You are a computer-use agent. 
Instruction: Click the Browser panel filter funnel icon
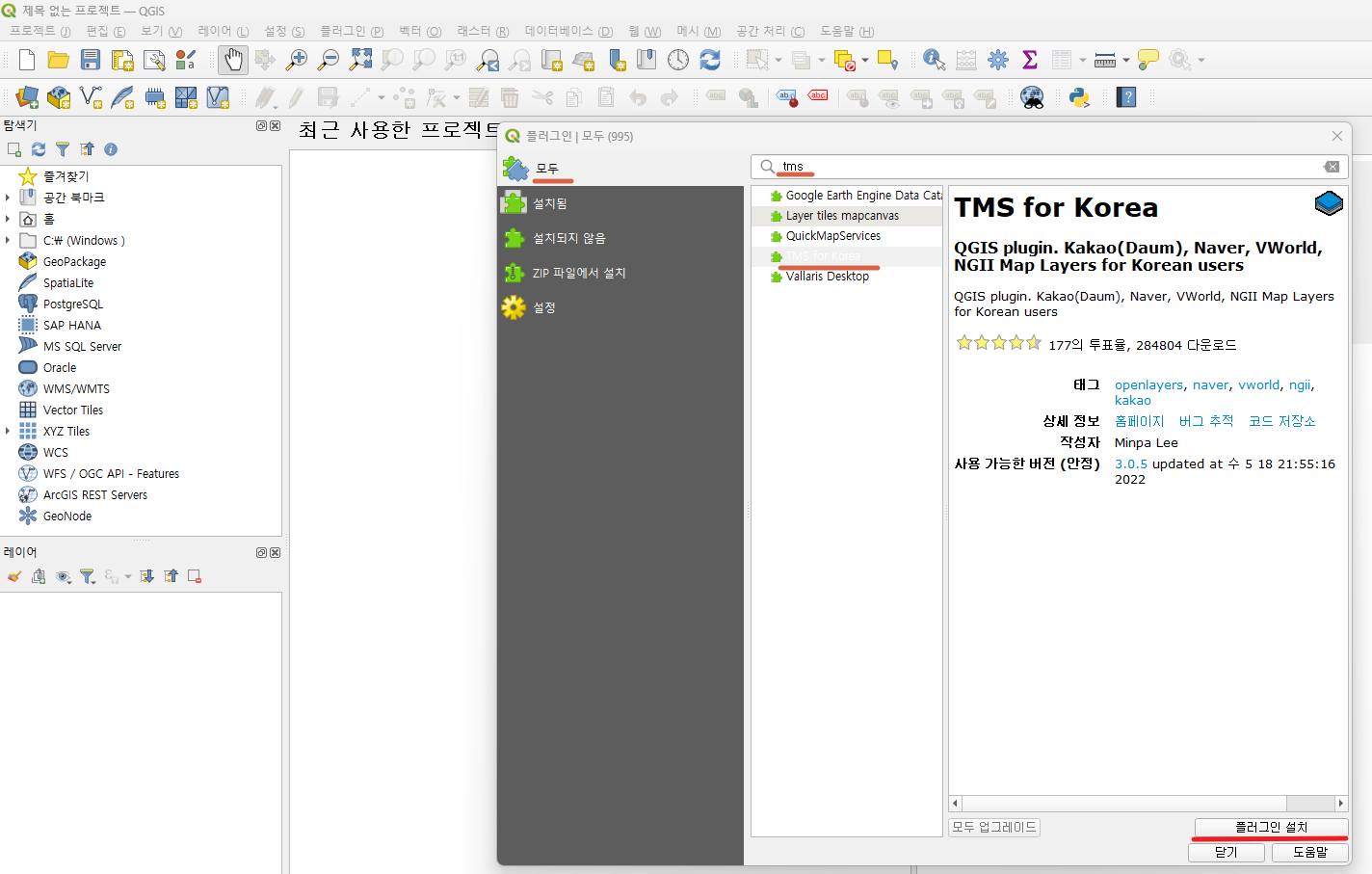63,149
